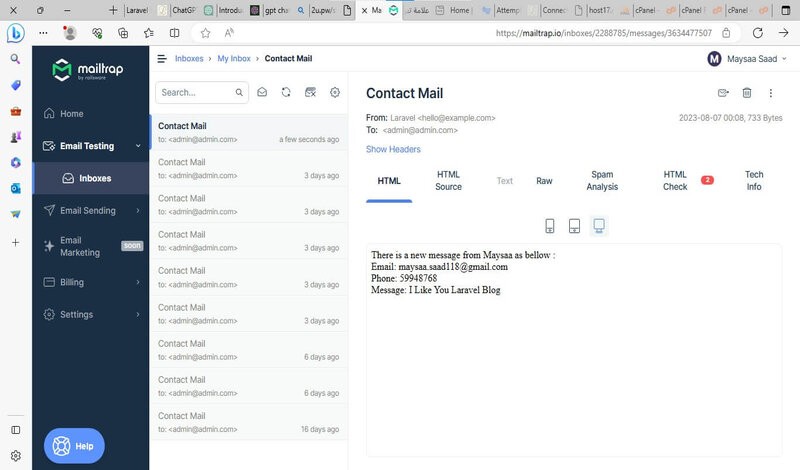The image size is (800, 470).
Task: Go to the My Inbox breadcrumb link
Action: 234,59
